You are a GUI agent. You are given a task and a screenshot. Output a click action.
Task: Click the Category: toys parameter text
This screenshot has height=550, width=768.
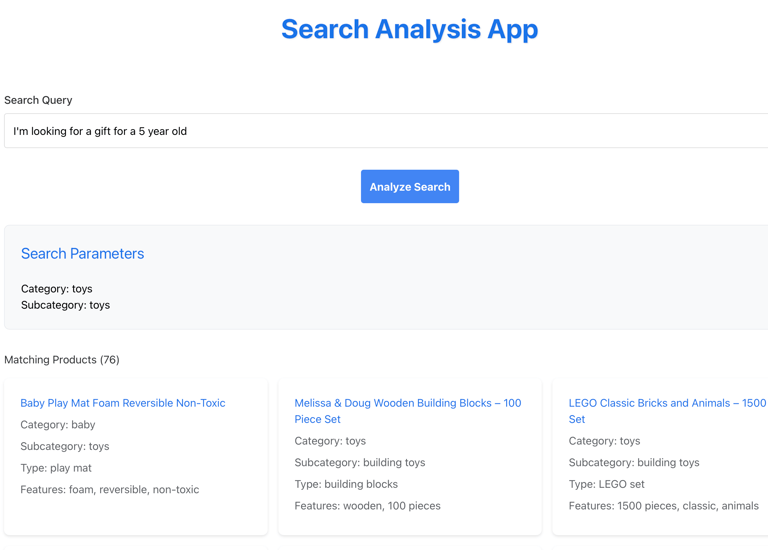point(57,289)
